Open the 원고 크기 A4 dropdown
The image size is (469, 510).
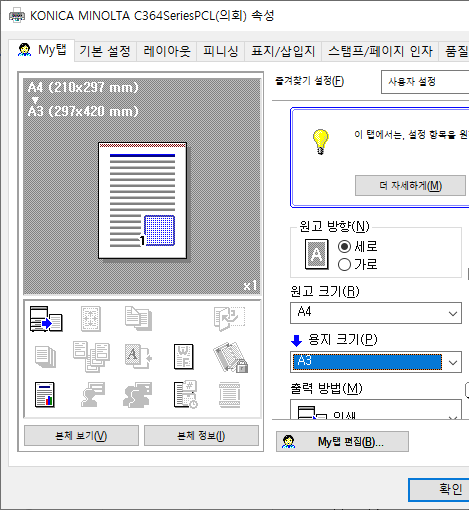coord(376,313)
